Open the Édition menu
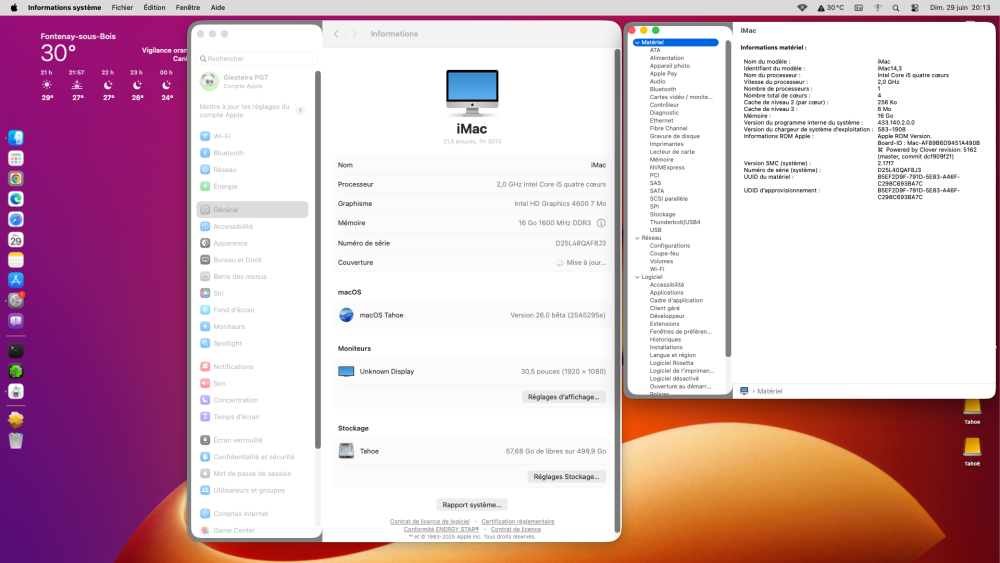The image size is (1000, 563). [154, 8]
